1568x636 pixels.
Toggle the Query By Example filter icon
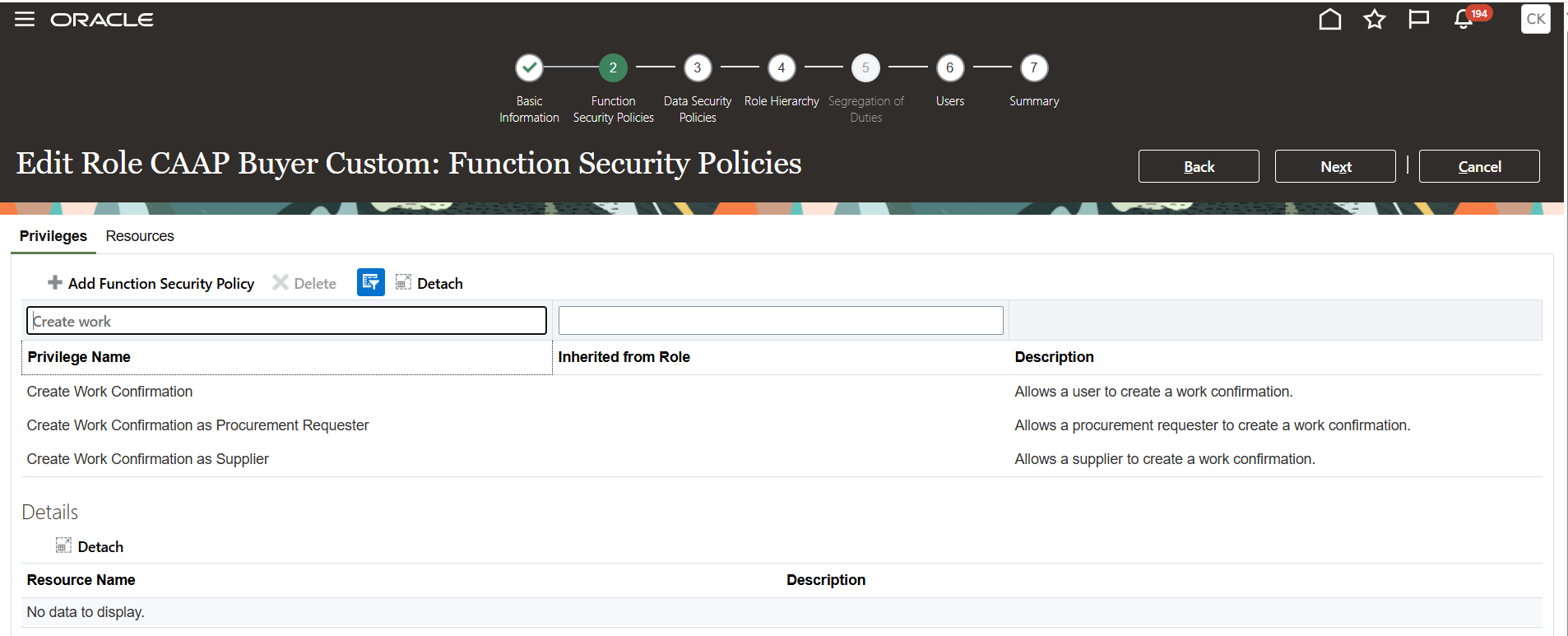tap(371, 282)
